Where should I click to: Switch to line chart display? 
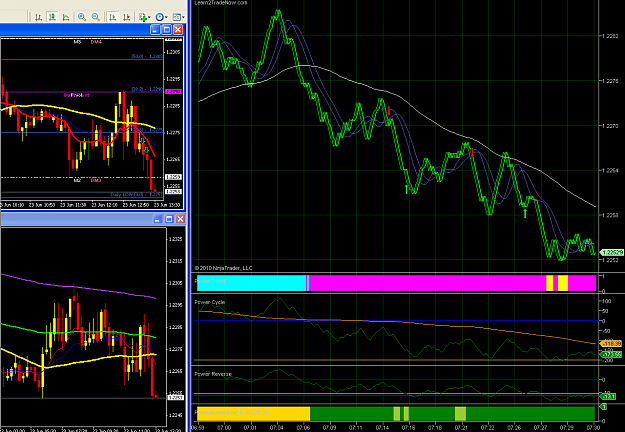pyautogui.click(x=66, y=17)
